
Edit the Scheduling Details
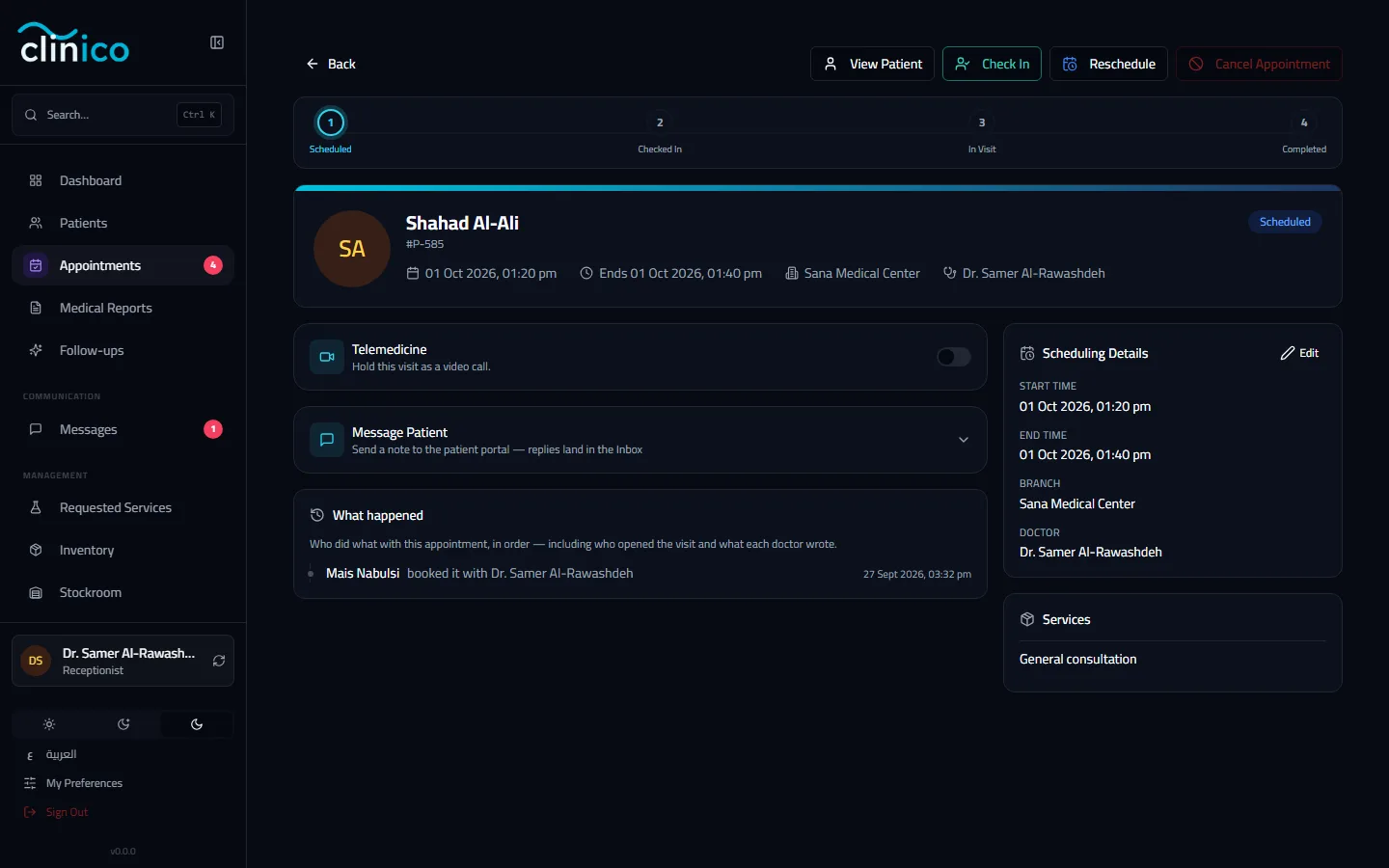[x=1299, y=353]
